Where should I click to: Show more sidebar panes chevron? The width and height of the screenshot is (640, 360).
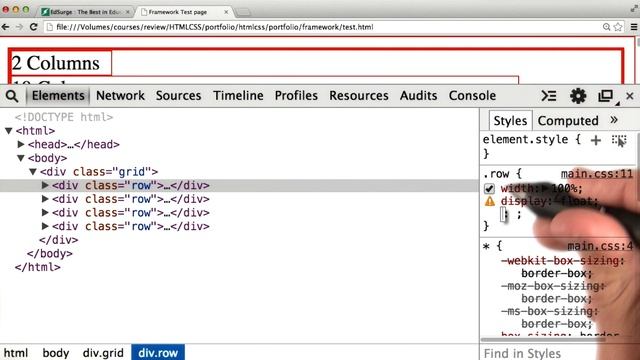(x=614, y=120)
